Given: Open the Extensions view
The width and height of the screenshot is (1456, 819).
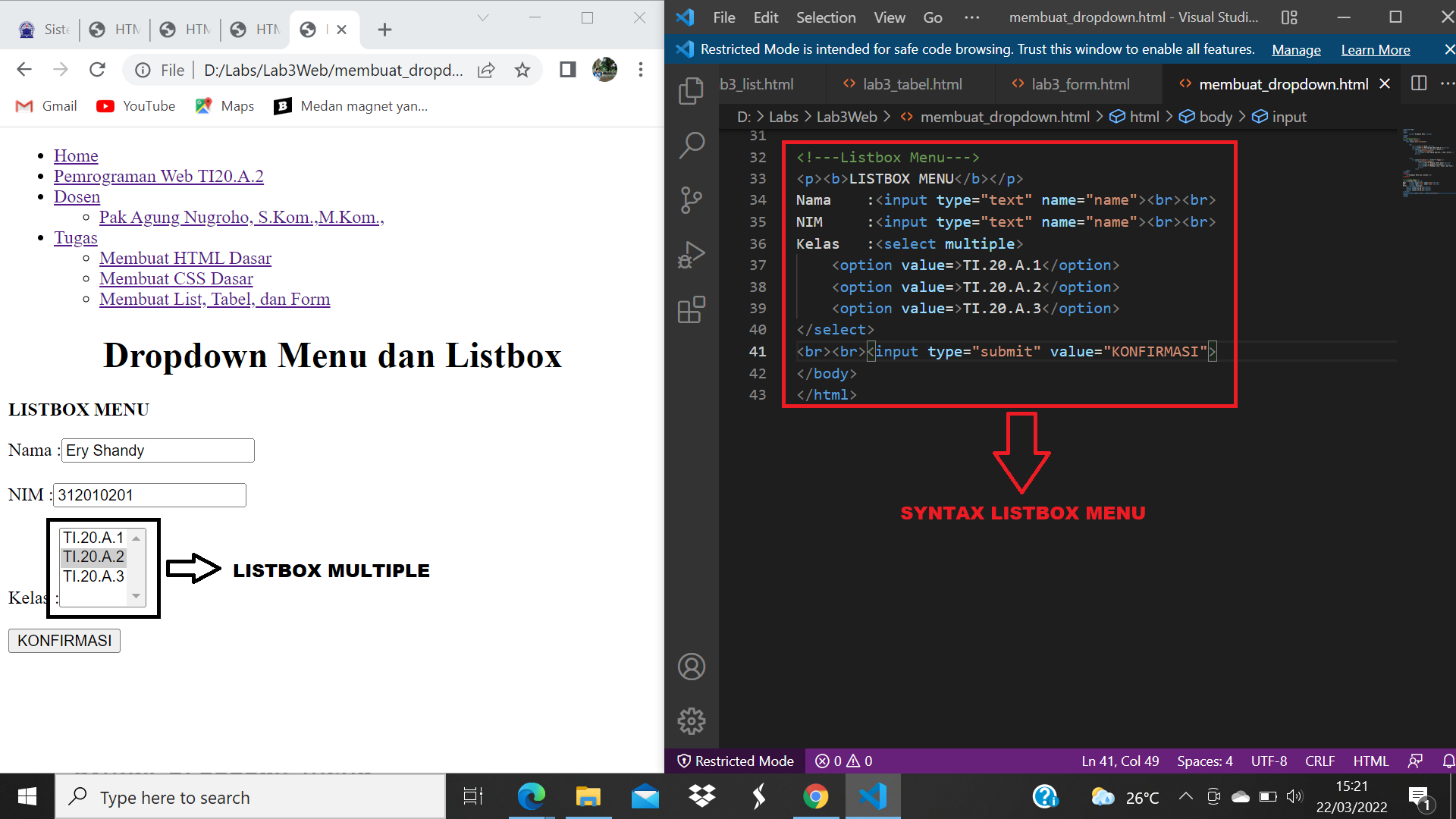Looking at the screenshot, I should 691,309.
